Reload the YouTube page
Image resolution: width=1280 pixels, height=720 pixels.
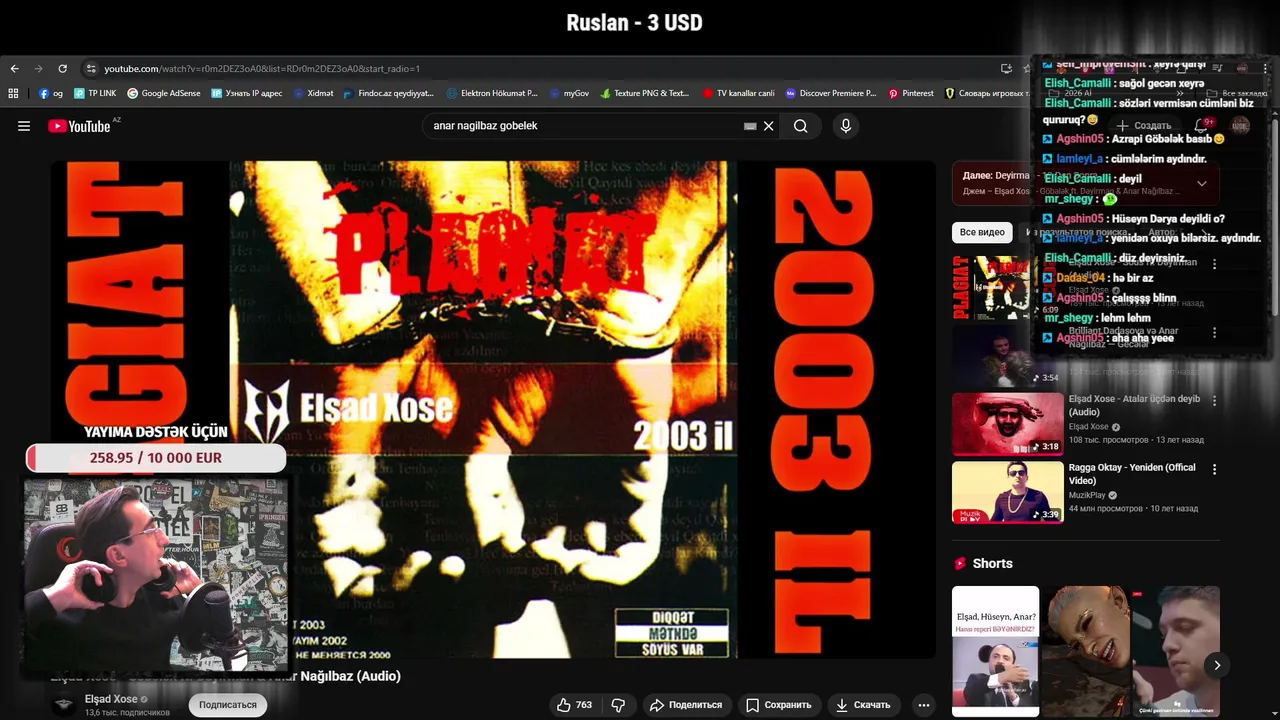tap(62, 69)
